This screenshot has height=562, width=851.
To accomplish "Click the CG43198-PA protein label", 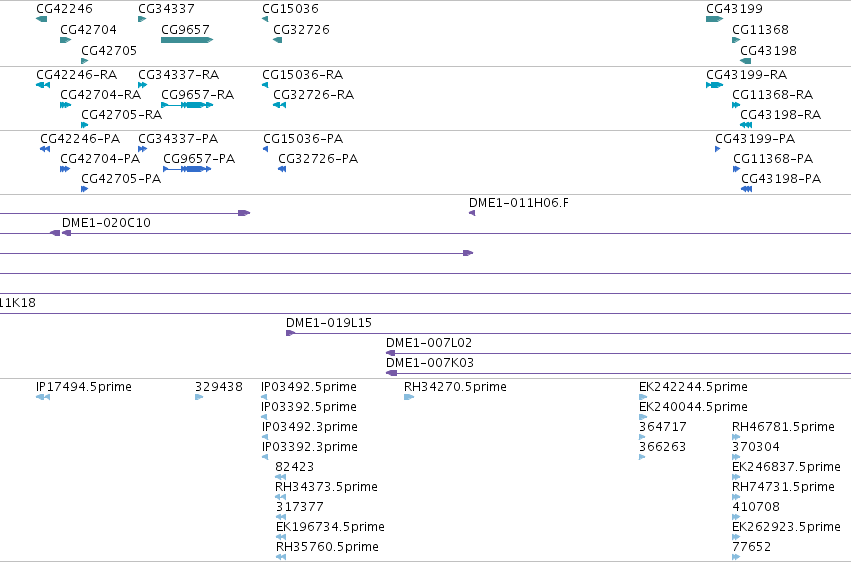I will click(x=781, y=178).
